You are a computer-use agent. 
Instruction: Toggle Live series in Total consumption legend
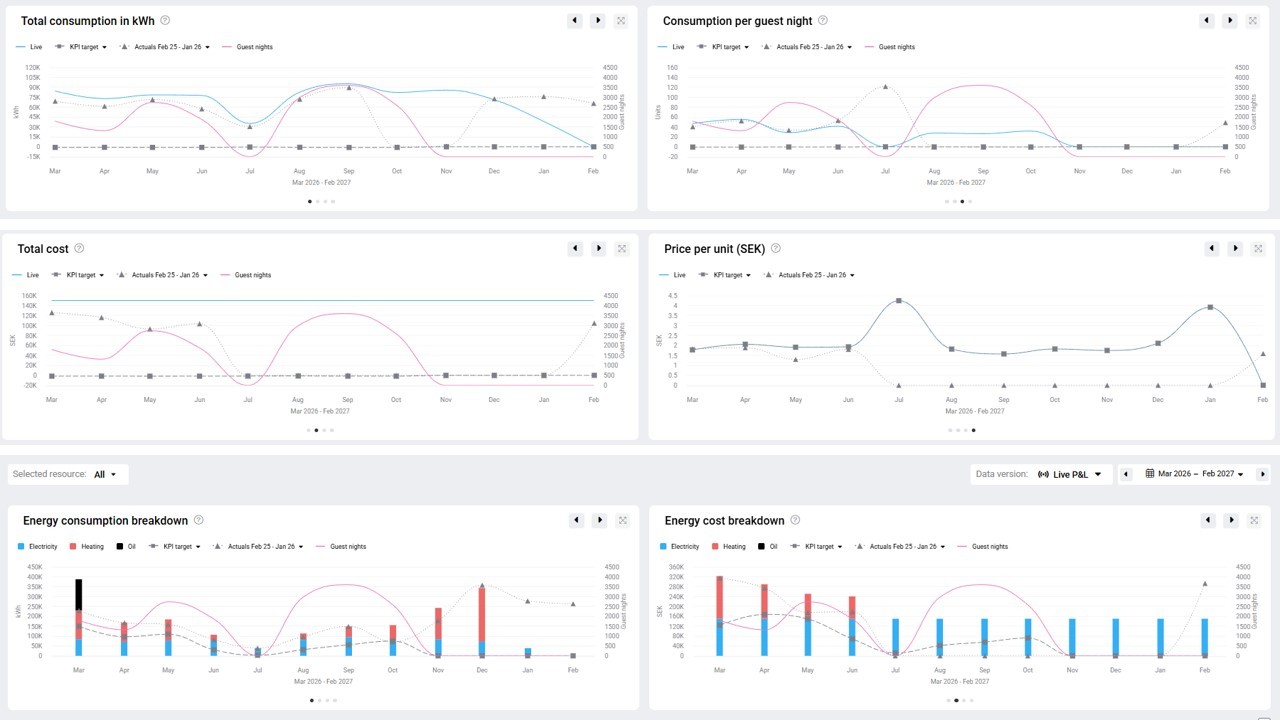30,47
